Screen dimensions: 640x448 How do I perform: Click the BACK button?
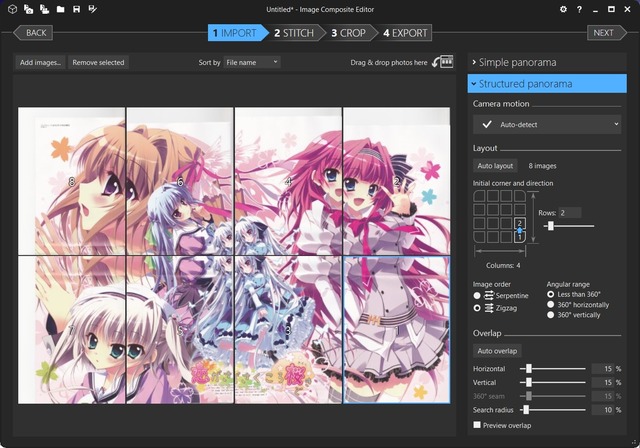[33, 33]
